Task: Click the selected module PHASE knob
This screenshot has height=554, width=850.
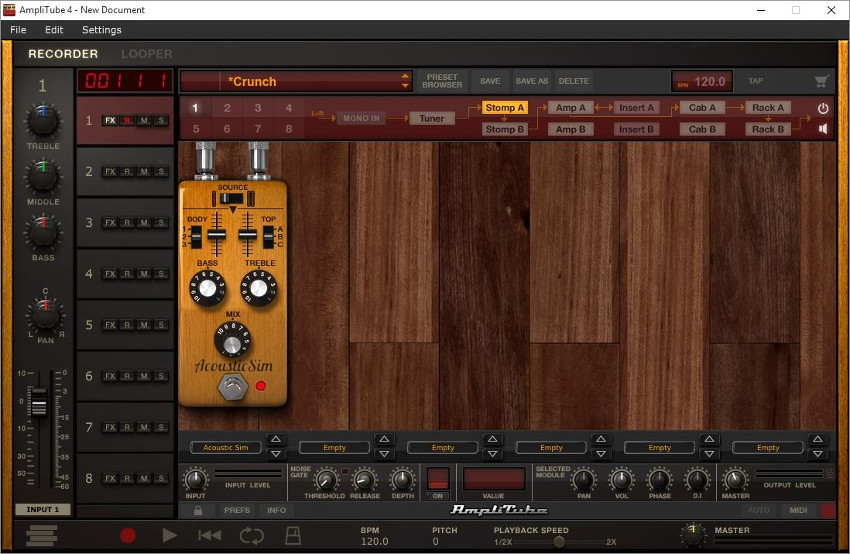Action: tap(660, 480)
